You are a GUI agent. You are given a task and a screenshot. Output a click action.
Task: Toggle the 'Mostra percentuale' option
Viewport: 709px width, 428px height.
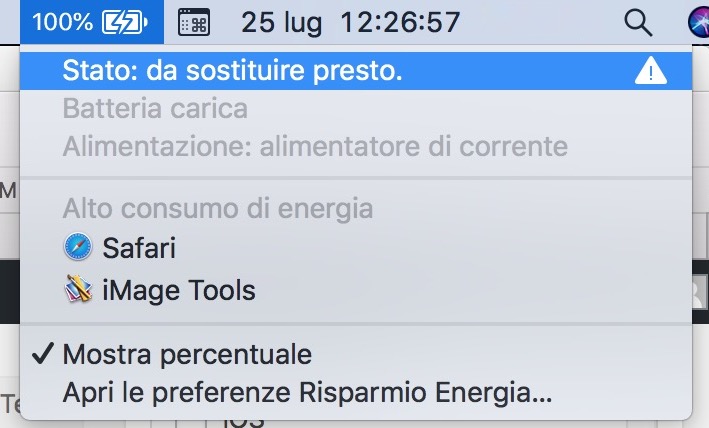[187, 353]
